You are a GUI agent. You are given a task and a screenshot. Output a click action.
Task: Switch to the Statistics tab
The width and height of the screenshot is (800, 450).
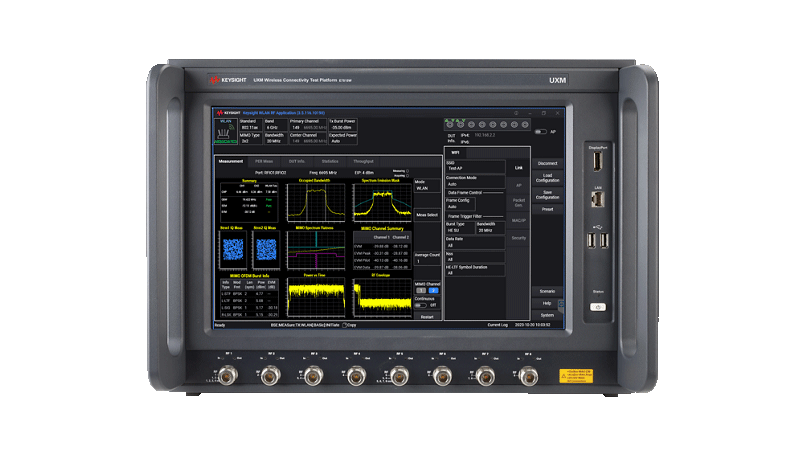(330, 162)
